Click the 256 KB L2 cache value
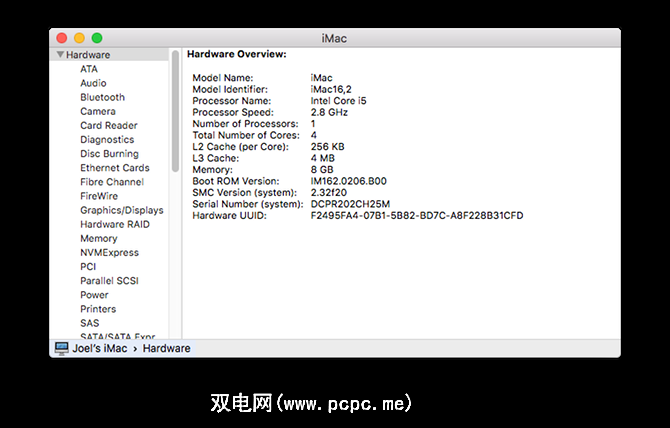 click(327, 147)
